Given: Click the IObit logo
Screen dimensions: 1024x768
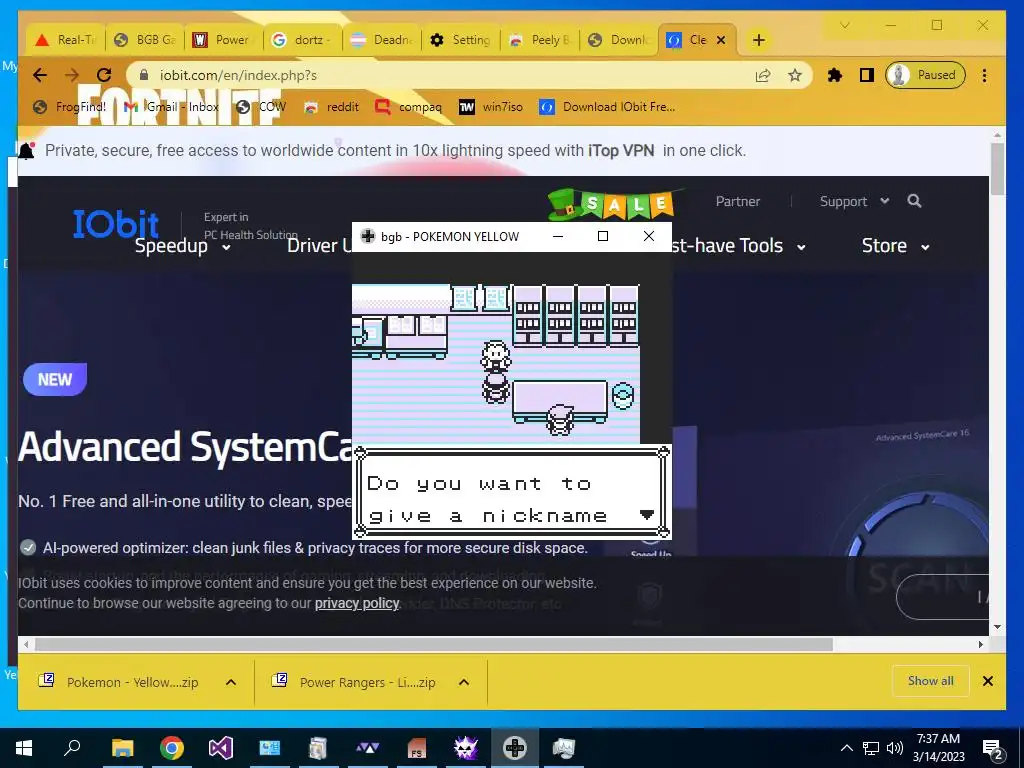Looking at the screenshot, I should [x=116, y=224].
